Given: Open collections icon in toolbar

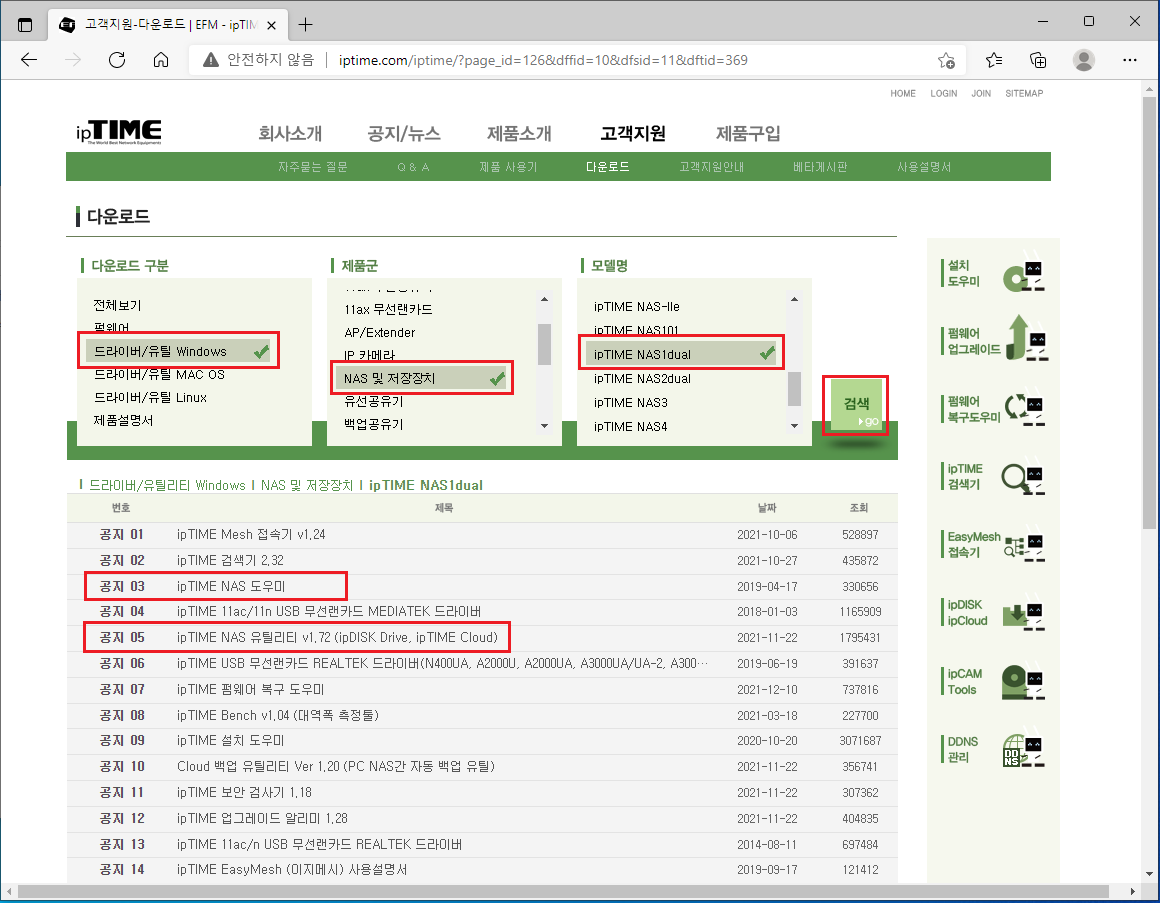Looking at the screenshot, I should 1038,60.
